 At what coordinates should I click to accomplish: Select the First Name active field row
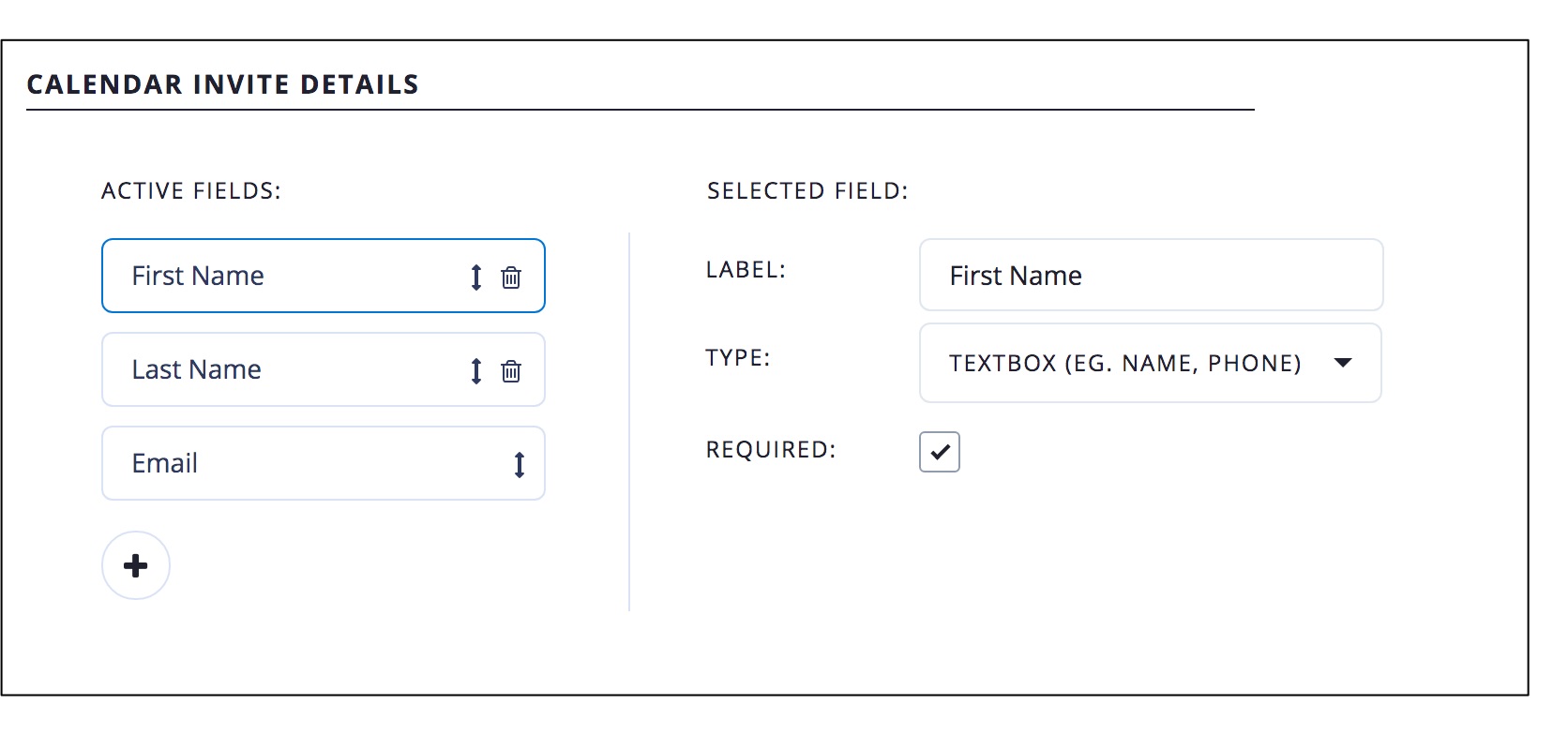(281, 276)
